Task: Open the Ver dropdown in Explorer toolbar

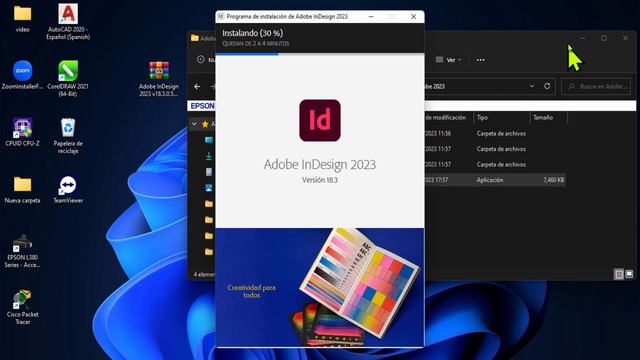Action: click(x=449, y=60)
